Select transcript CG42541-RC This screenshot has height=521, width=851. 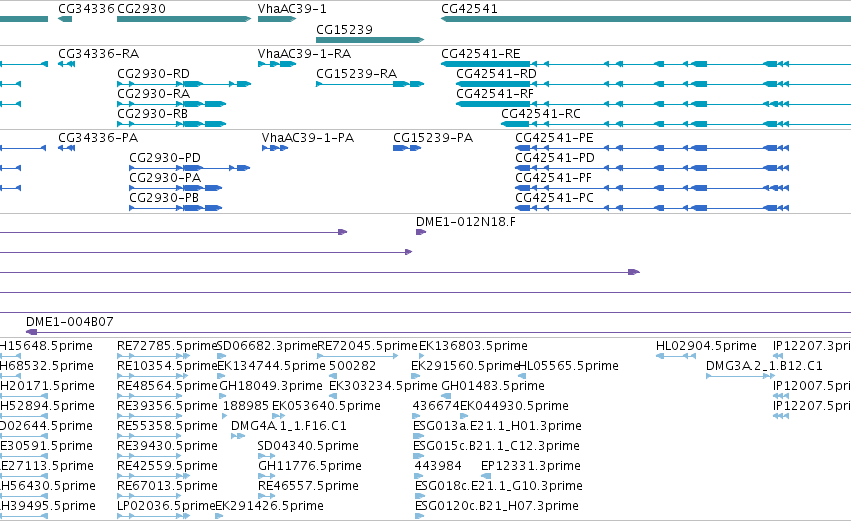coord(541,114)
